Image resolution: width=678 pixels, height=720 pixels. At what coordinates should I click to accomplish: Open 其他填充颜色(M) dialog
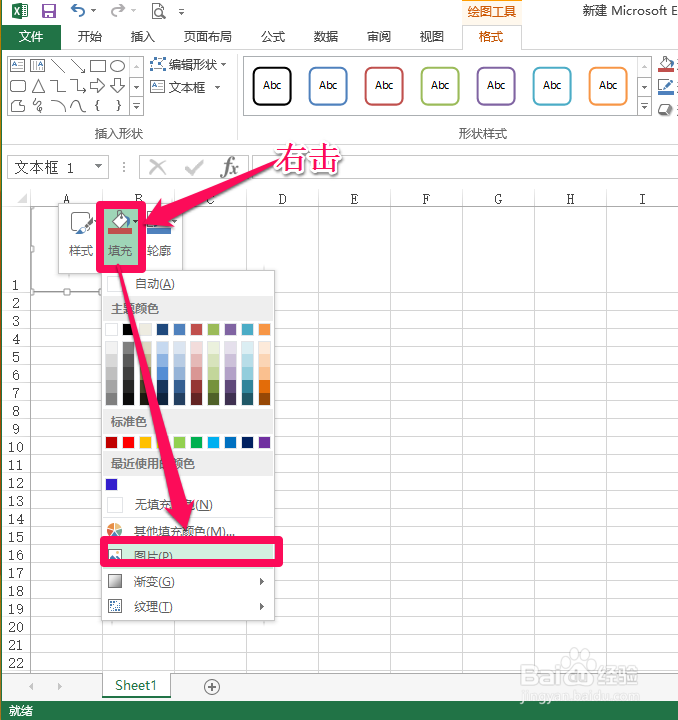pos(188,529)
